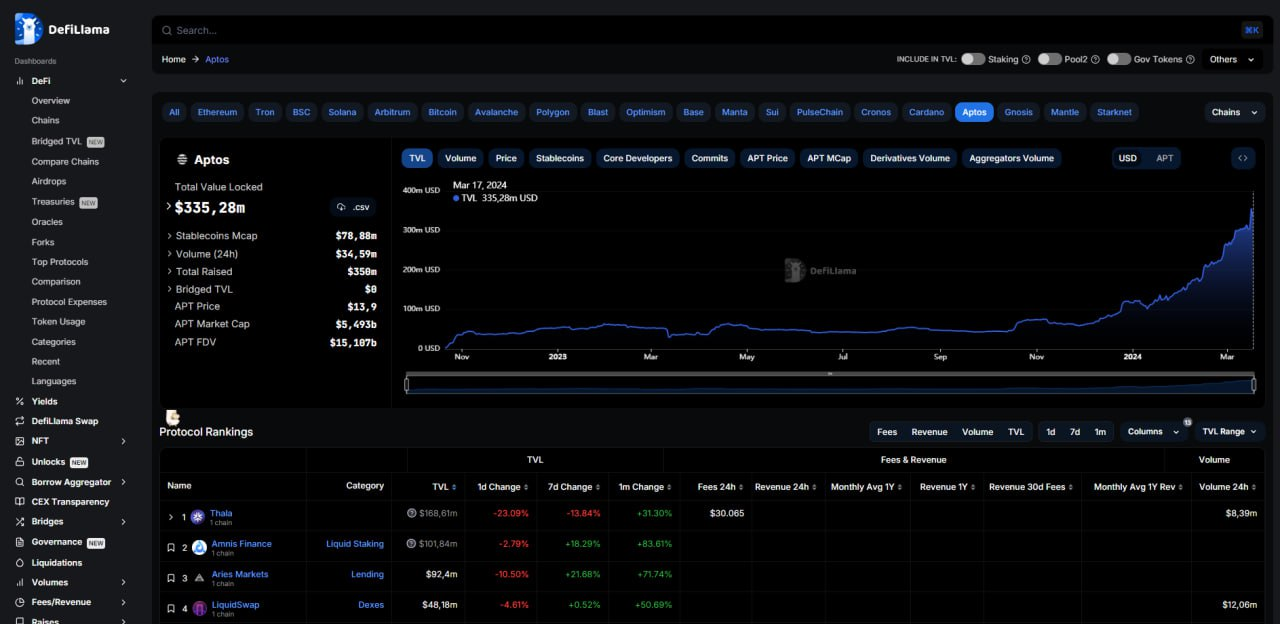Click the Pool2 help question mark icon
The width and height of the screenshot is (1280, 624).
[1095, 59]
